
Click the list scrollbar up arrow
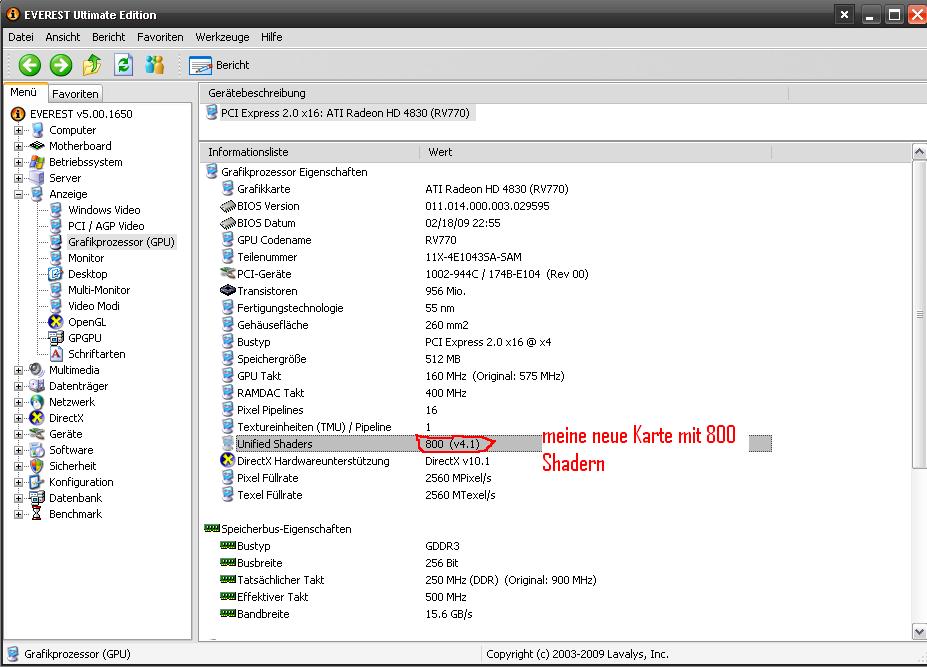coord(919,153)
